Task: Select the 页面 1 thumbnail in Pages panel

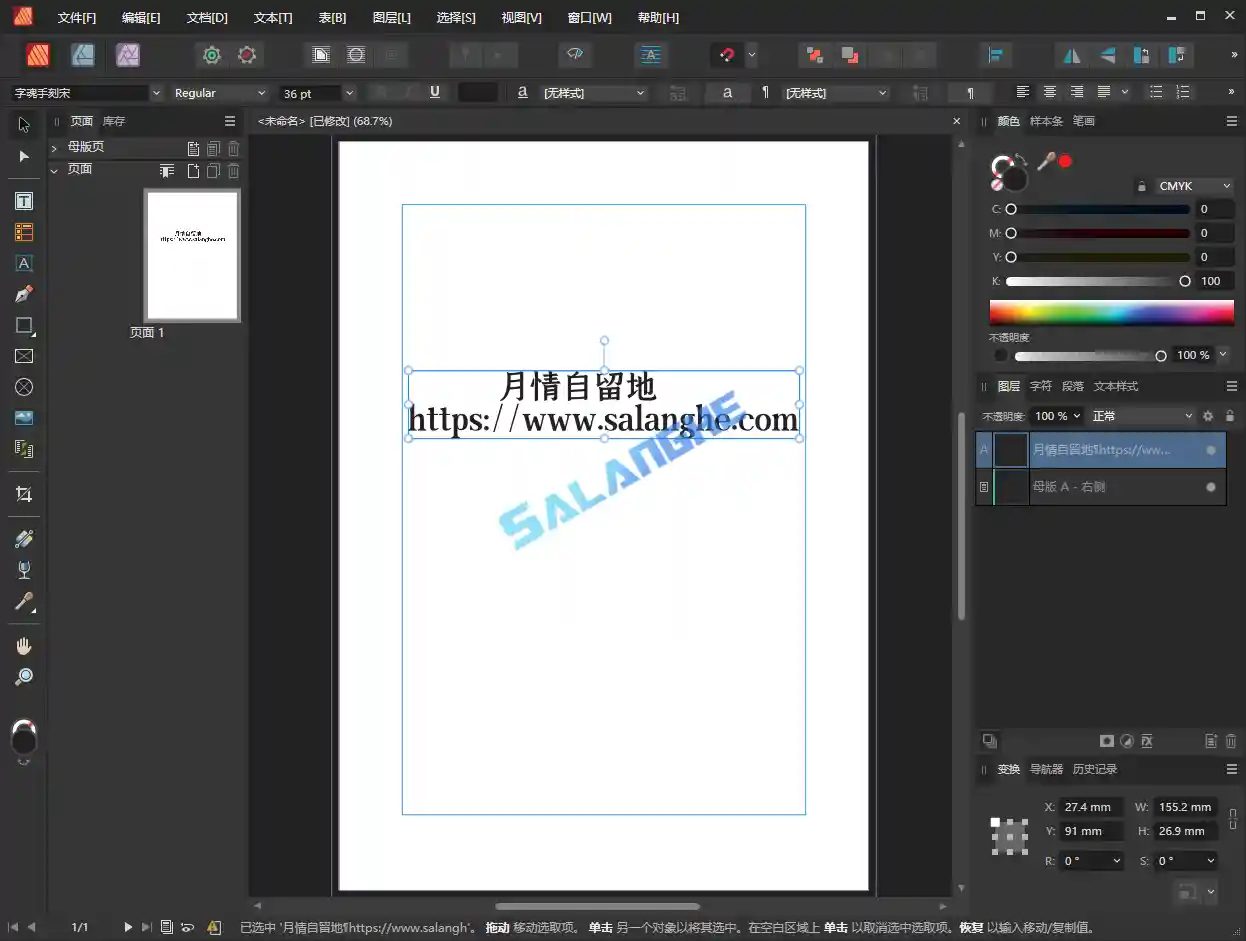Action: pyautogui.click(x=191, y=254)
